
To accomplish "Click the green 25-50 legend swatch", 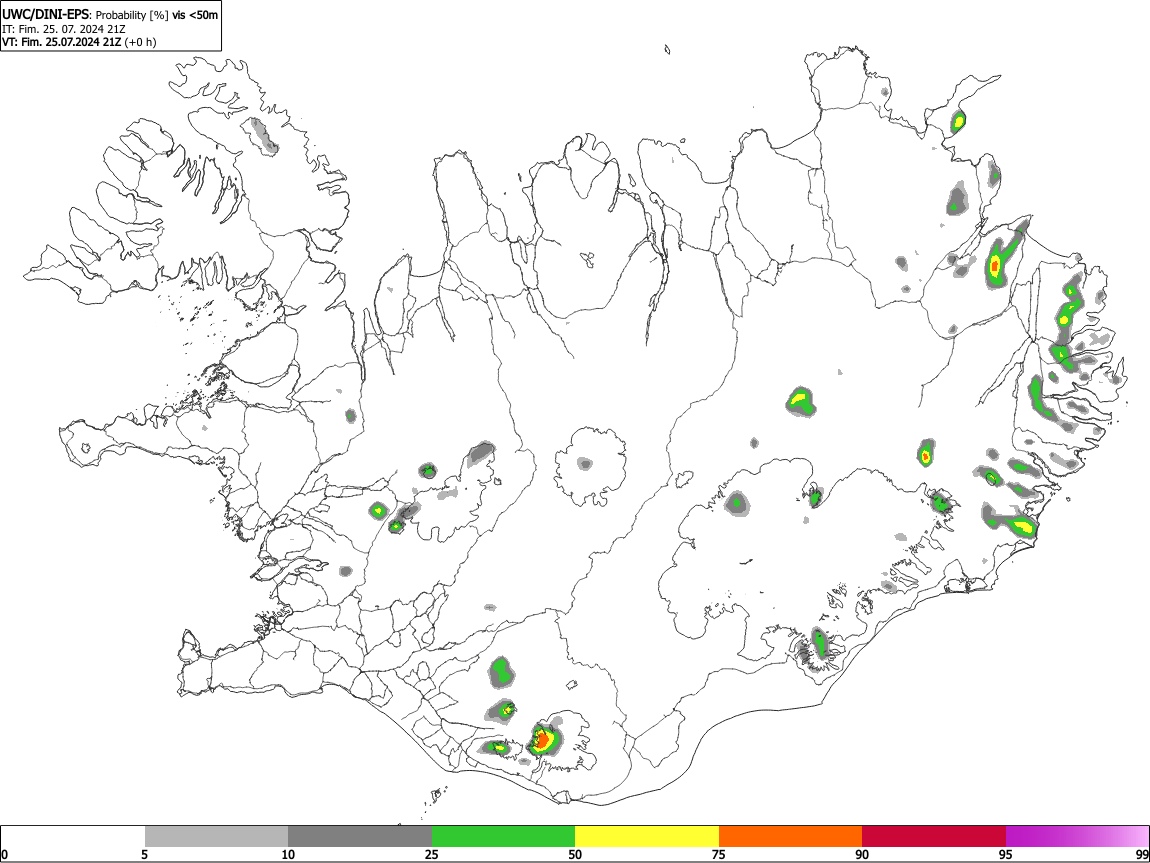I will click(503, 837).
